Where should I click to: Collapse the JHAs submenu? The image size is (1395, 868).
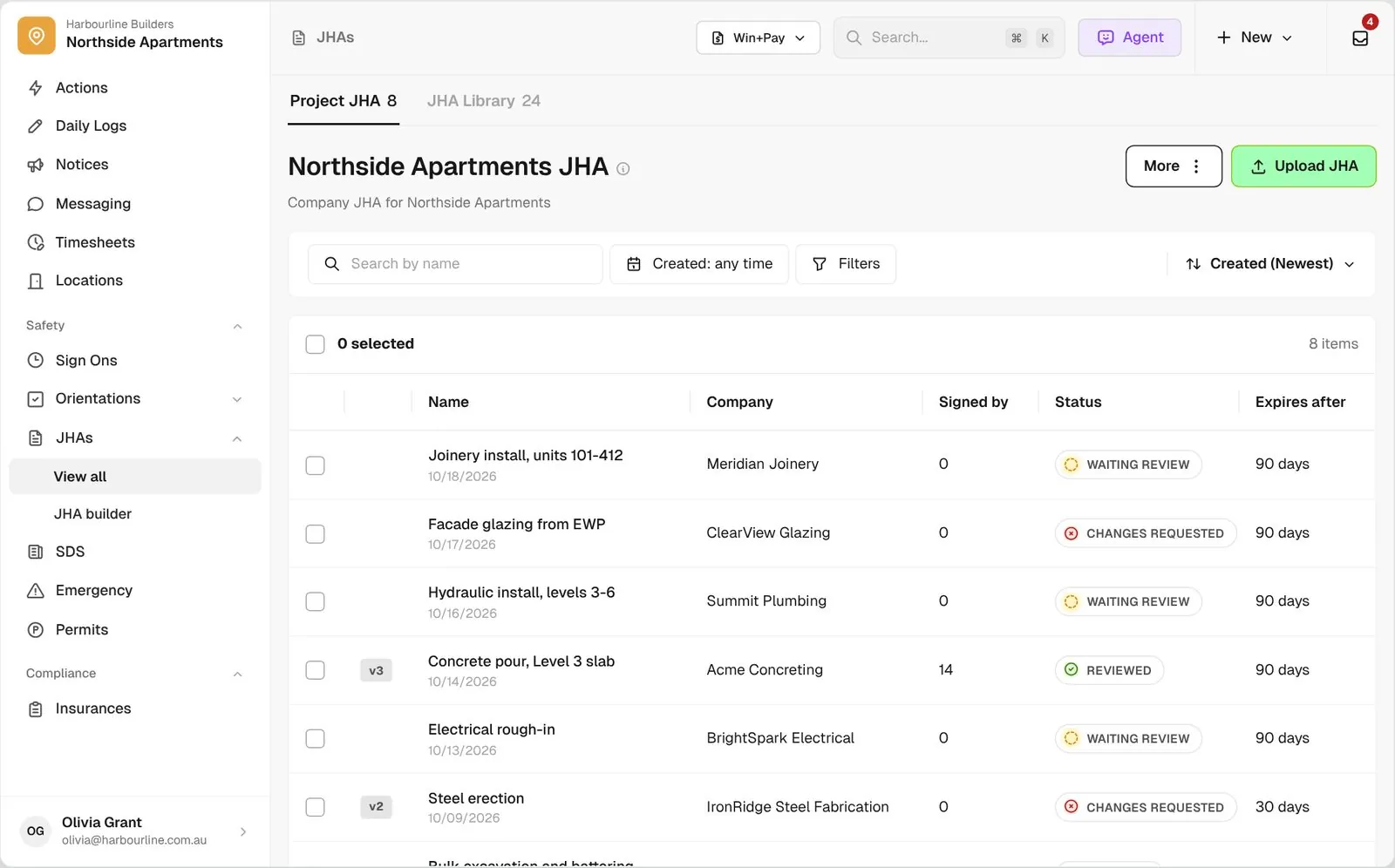[x=237, y=438]
